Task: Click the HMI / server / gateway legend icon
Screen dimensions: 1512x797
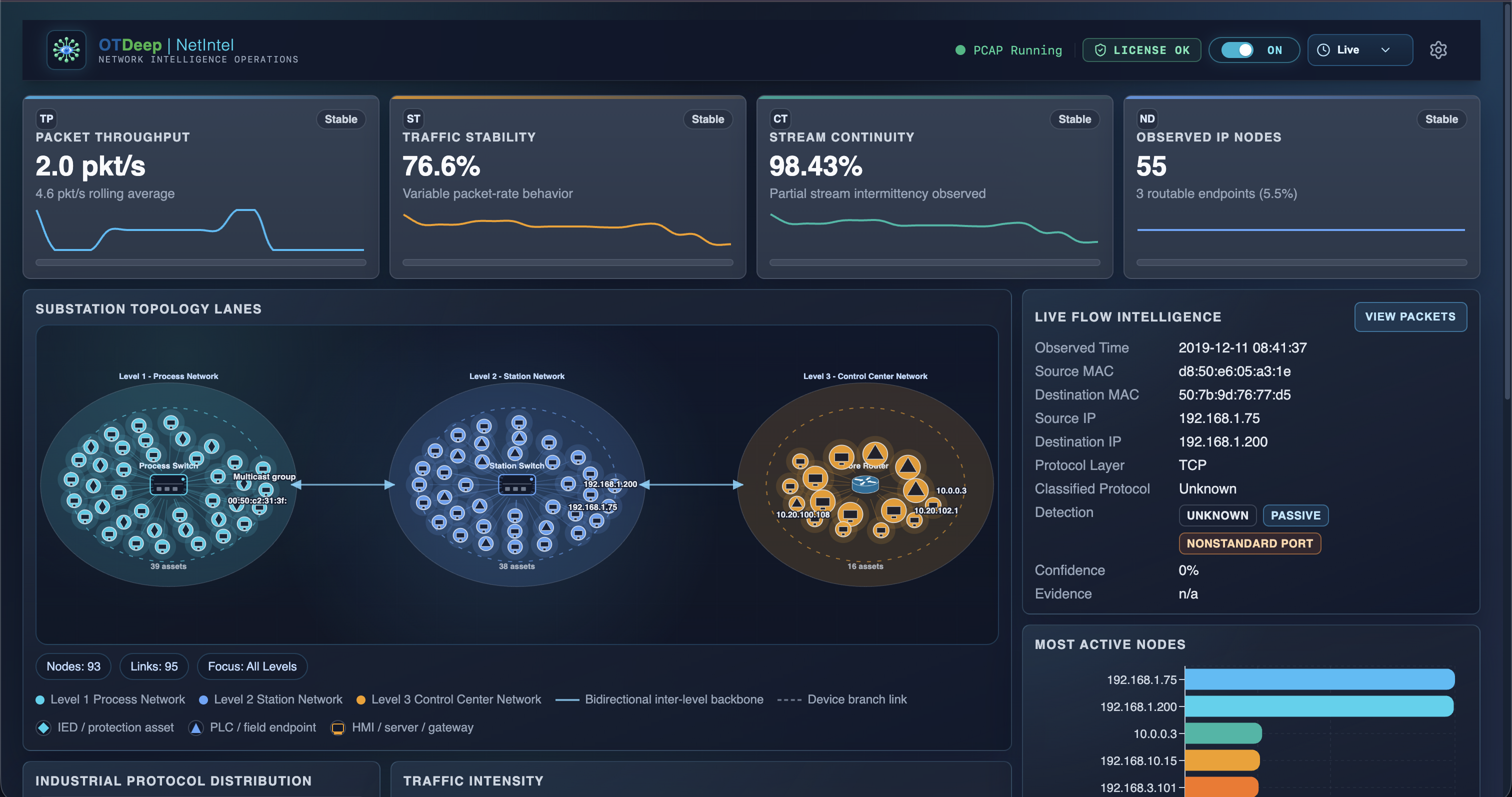Action: click(x=338, y=727)
